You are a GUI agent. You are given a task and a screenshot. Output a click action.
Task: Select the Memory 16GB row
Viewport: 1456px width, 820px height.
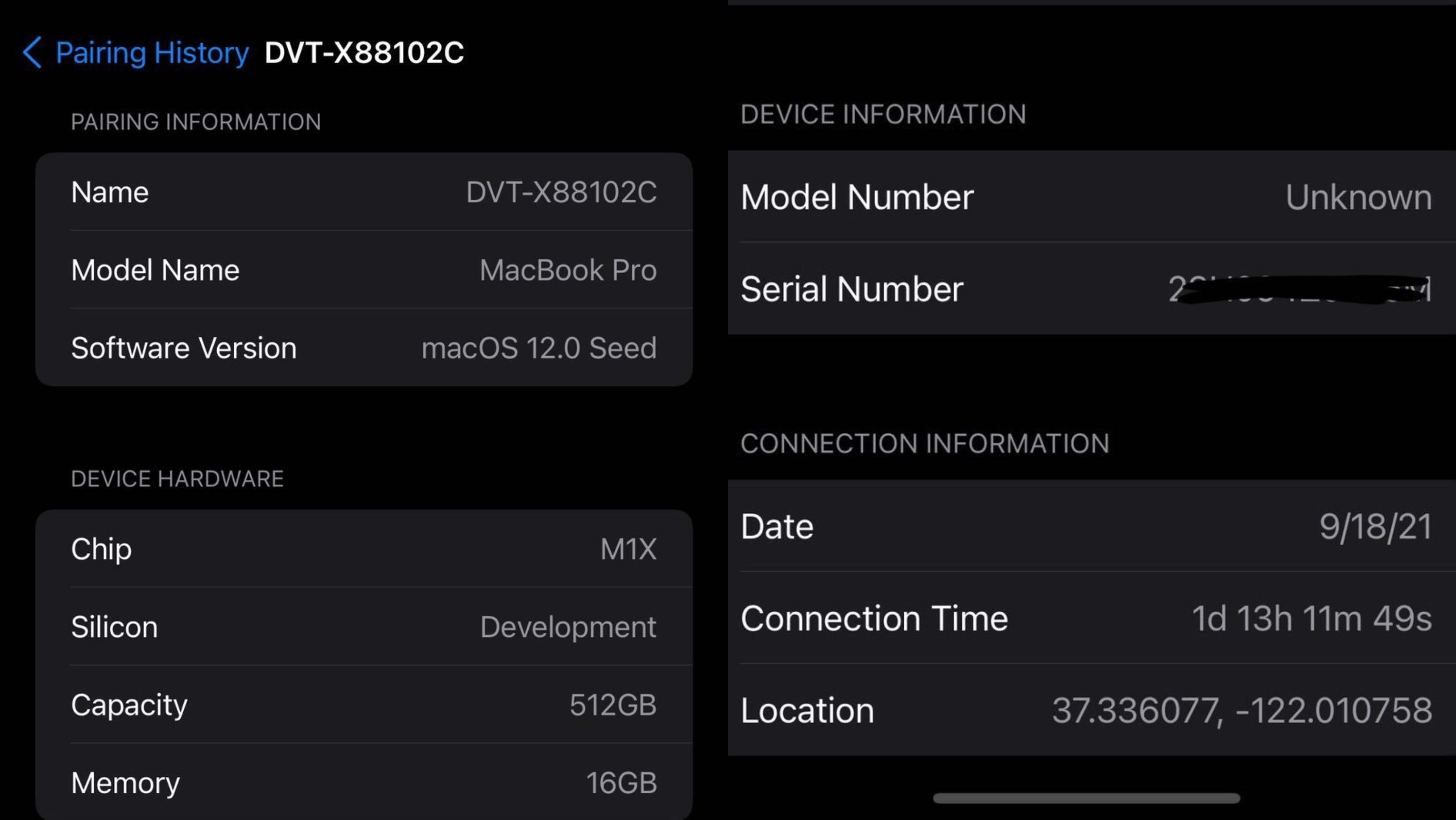[x=364, y=783]
